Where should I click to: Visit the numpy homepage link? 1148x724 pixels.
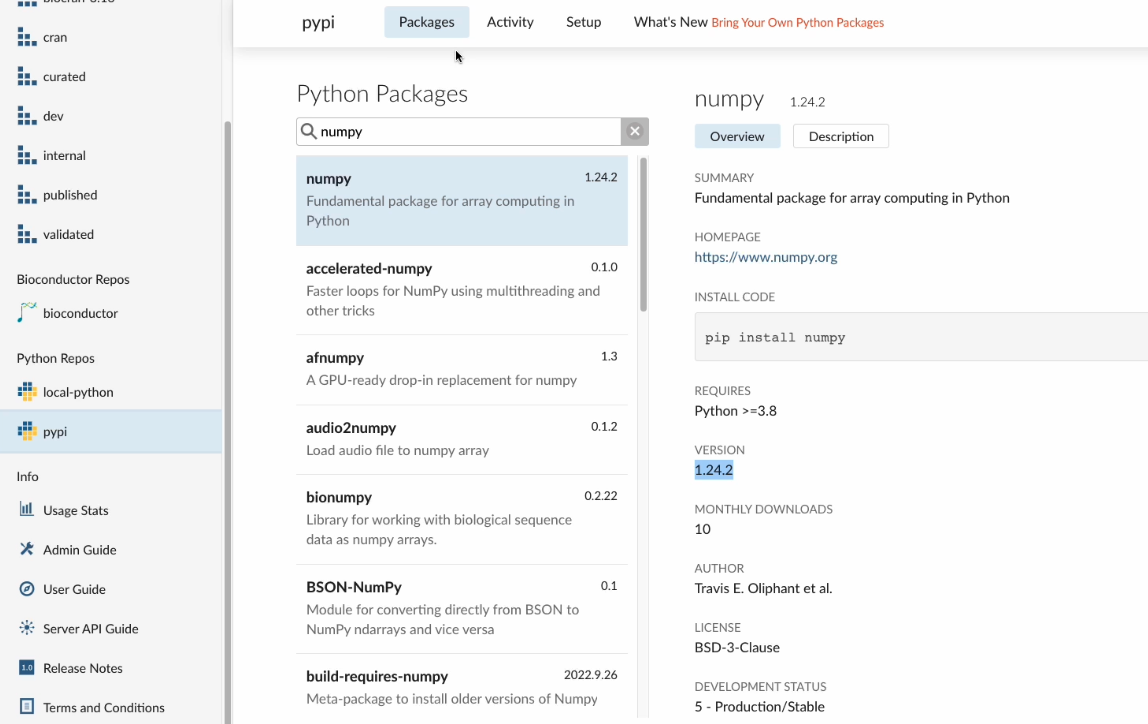tap(765, 256)
